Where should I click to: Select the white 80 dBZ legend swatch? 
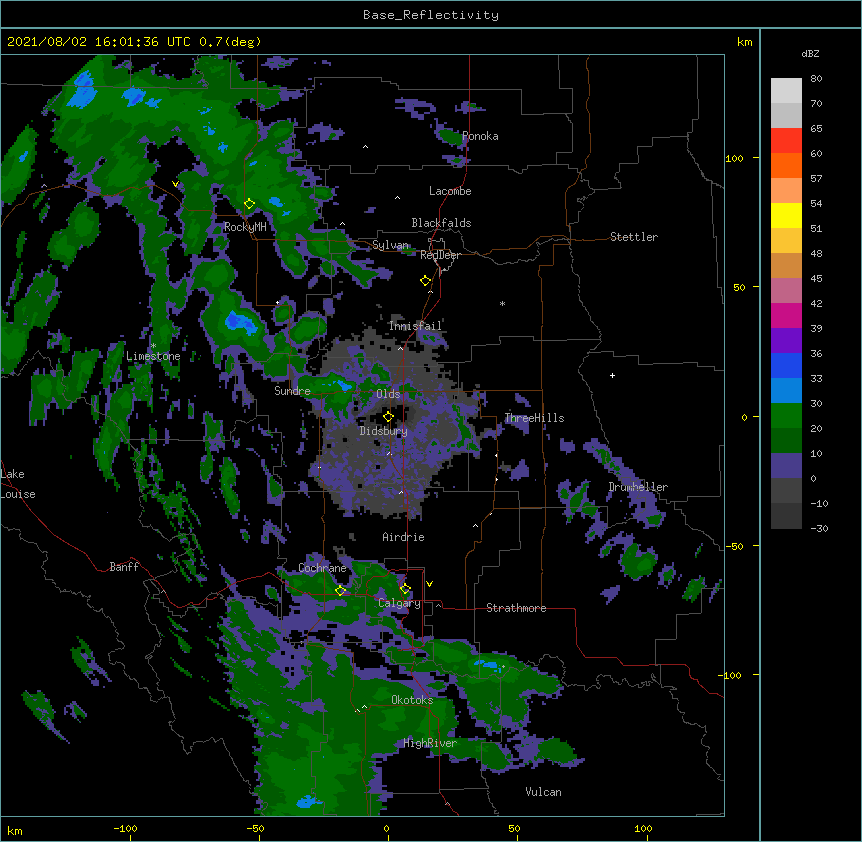(786, 91)
